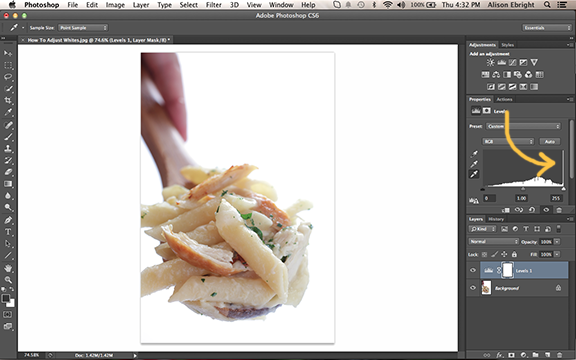
Task: Open the Filter menu
Action: pos(213,5)
